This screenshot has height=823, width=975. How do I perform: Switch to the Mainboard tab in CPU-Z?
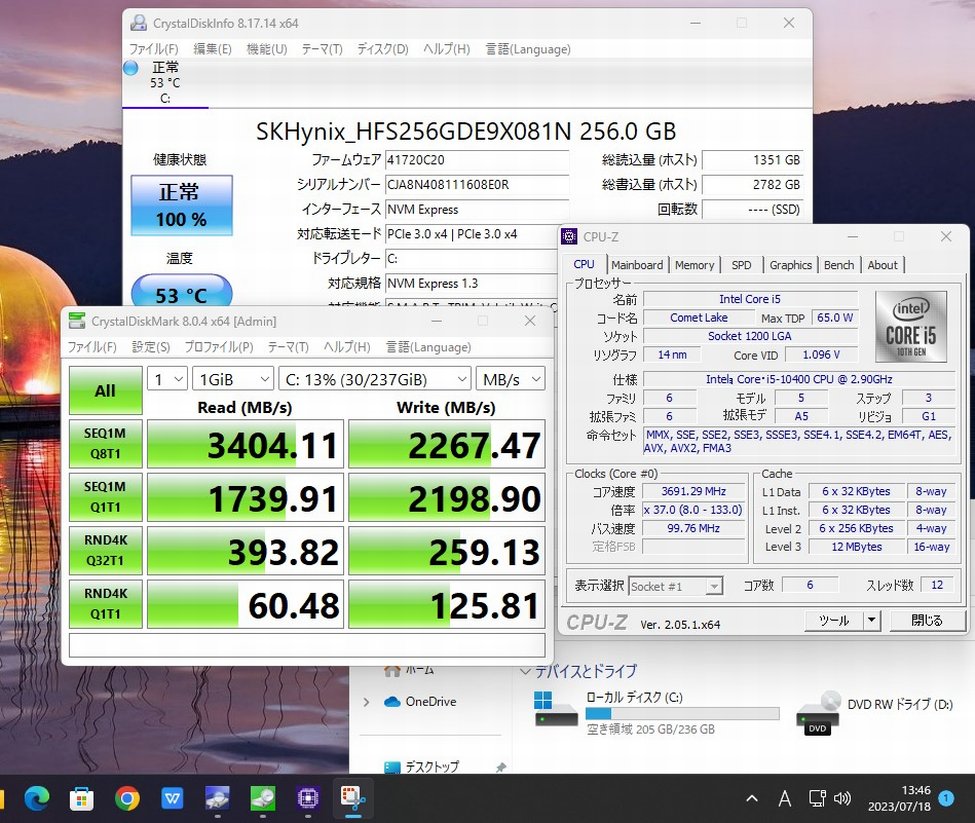click(x=637, y=265)
